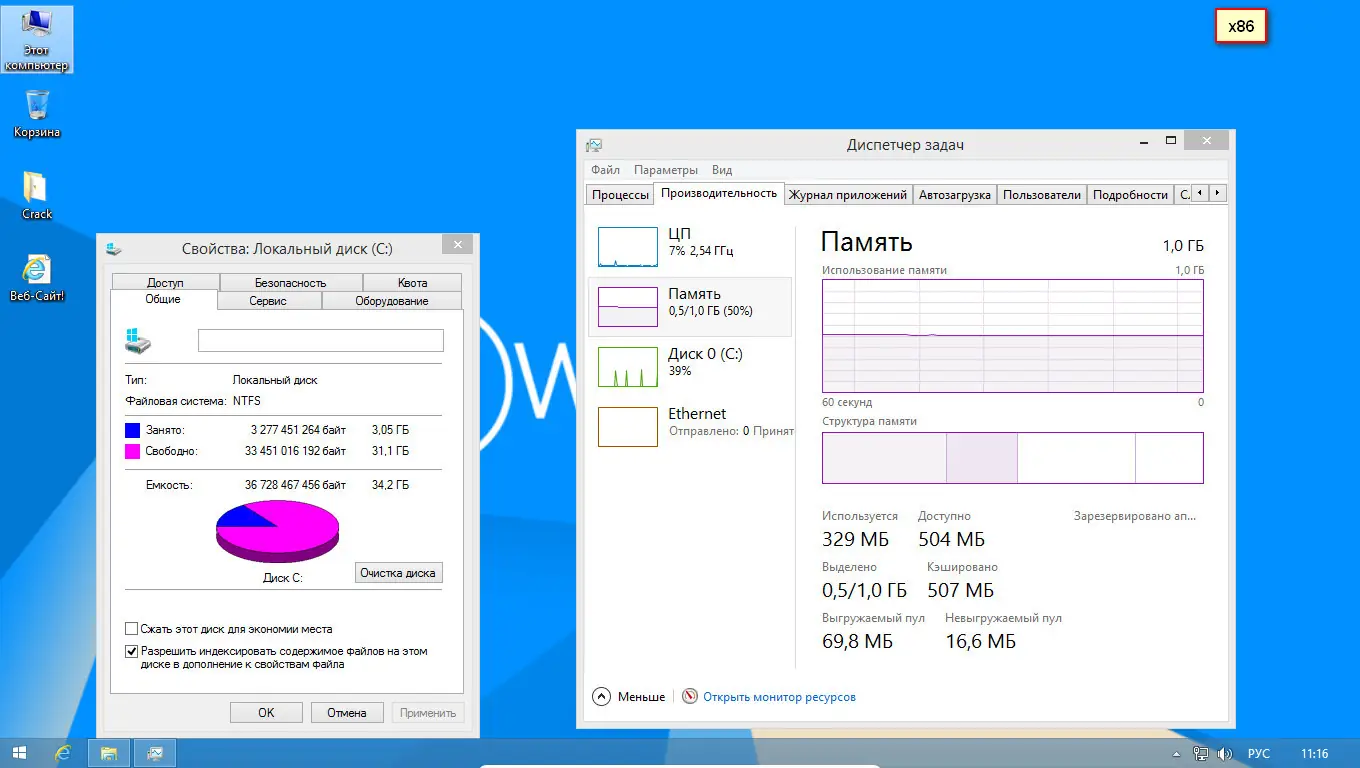Open the Ethernet performance graph
This screenshot has width=1360, height=768.
(x=690, y=427)
